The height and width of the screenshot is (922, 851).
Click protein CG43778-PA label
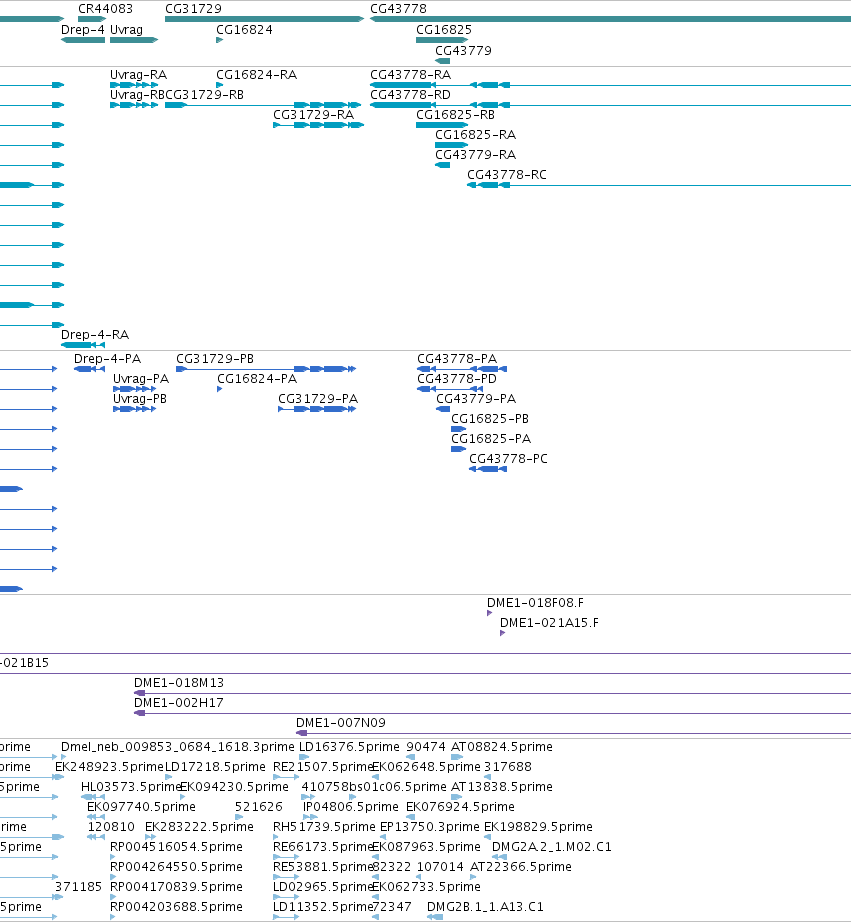point(457,359)
